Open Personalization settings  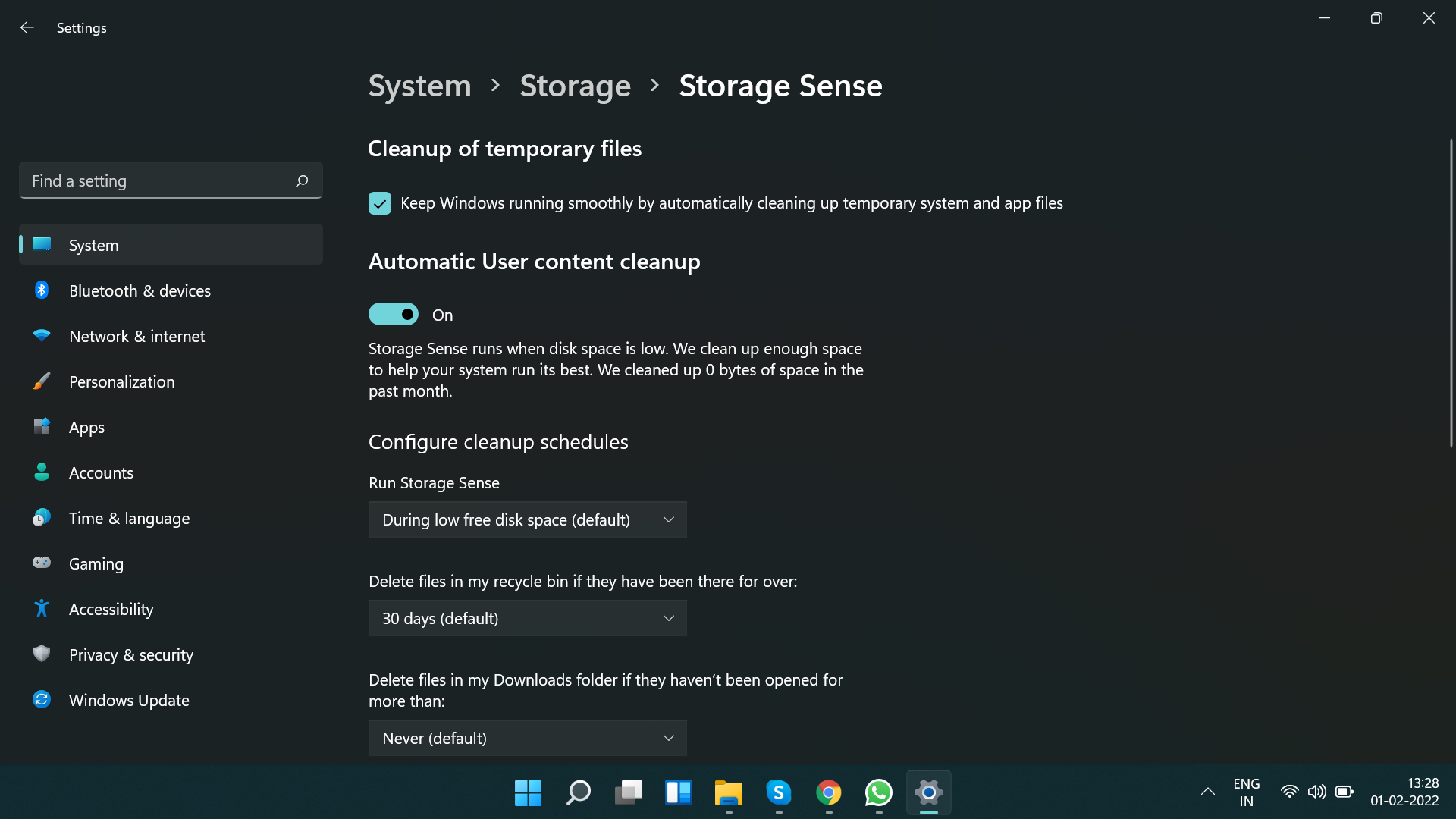tap(121, 381)
